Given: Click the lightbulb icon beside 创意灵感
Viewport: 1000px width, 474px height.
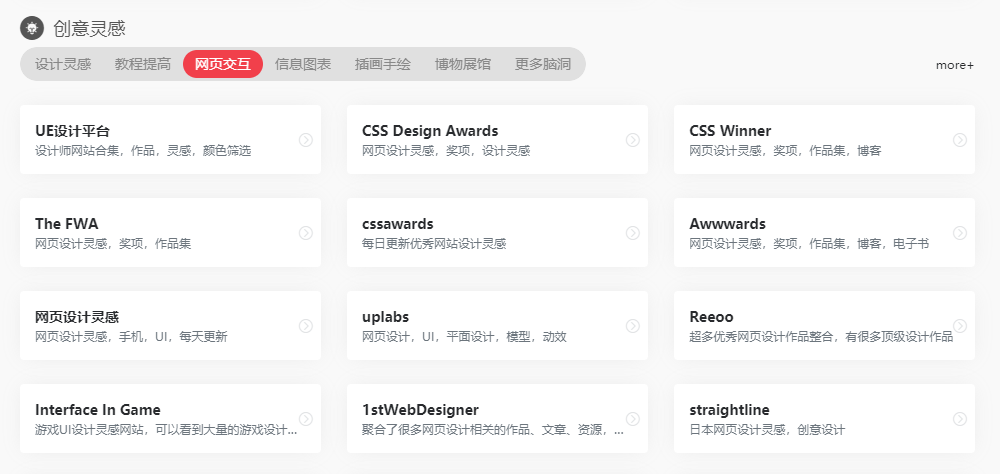Looking at the screenshot, I should 32,28.
